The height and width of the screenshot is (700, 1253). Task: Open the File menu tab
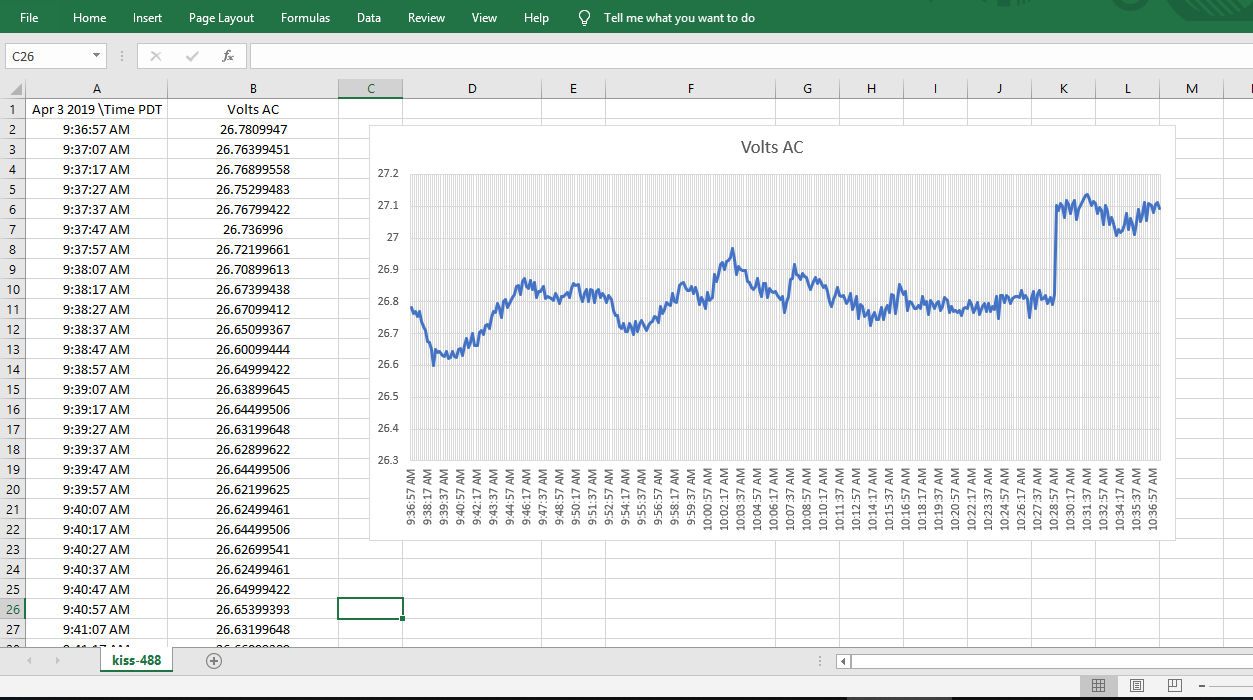click(x=29, y=18)
